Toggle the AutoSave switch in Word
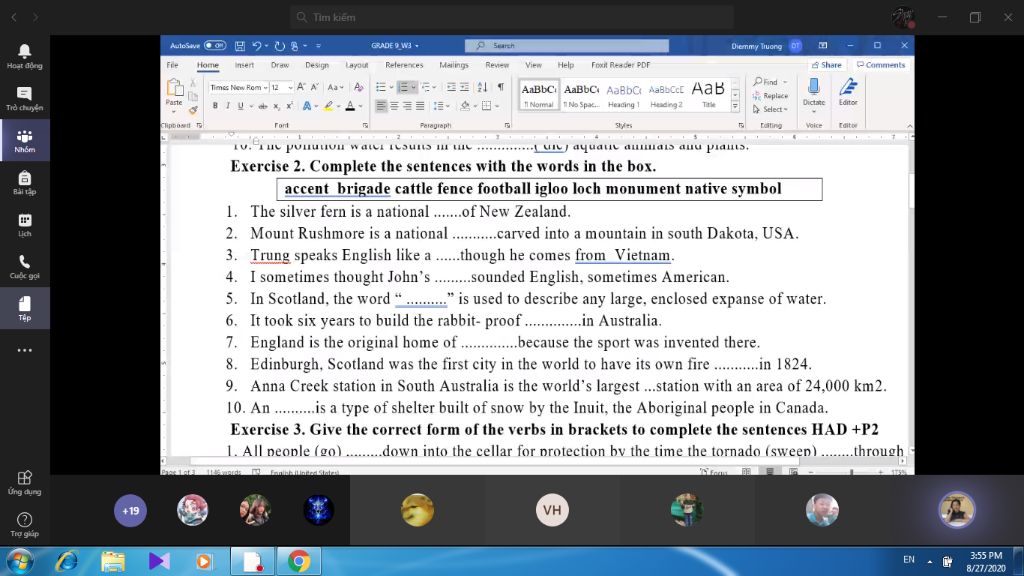 pyautogui.click(x=215, y=46)
